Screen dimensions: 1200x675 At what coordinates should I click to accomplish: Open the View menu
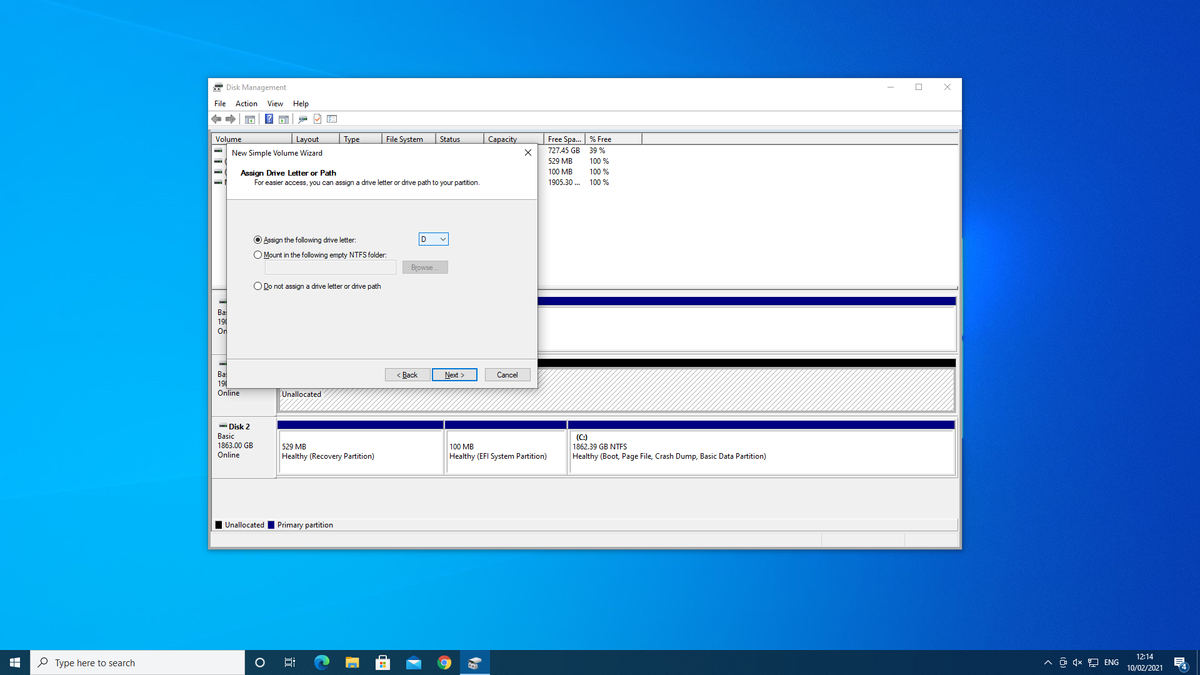click(x=275, y=104)
